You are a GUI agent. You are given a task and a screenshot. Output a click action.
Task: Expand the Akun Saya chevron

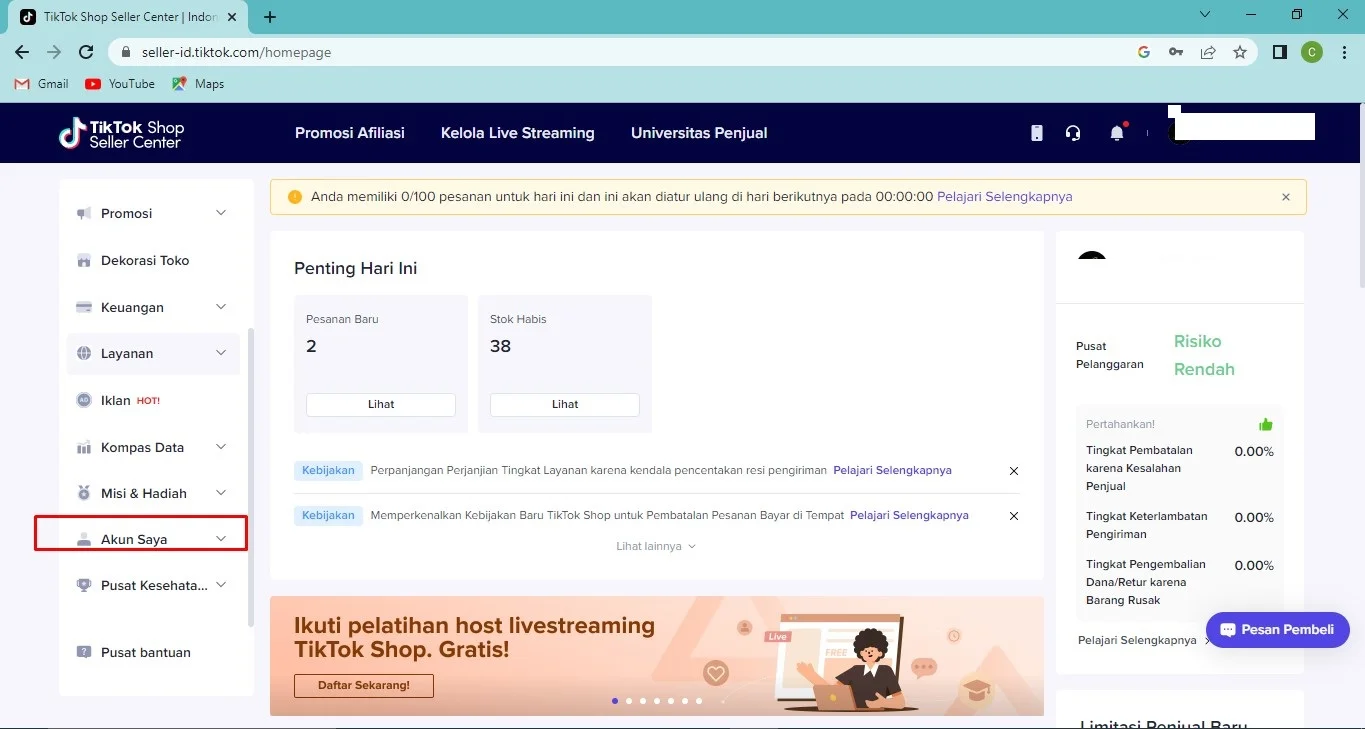(221, 539)
